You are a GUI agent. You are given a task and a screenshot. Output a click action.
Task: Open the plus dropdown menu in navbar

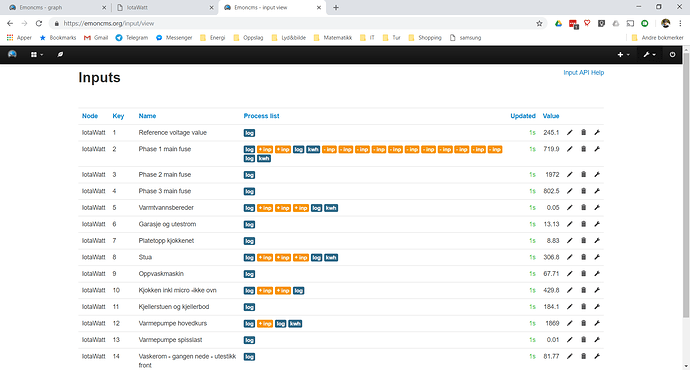tap(623, 55)
